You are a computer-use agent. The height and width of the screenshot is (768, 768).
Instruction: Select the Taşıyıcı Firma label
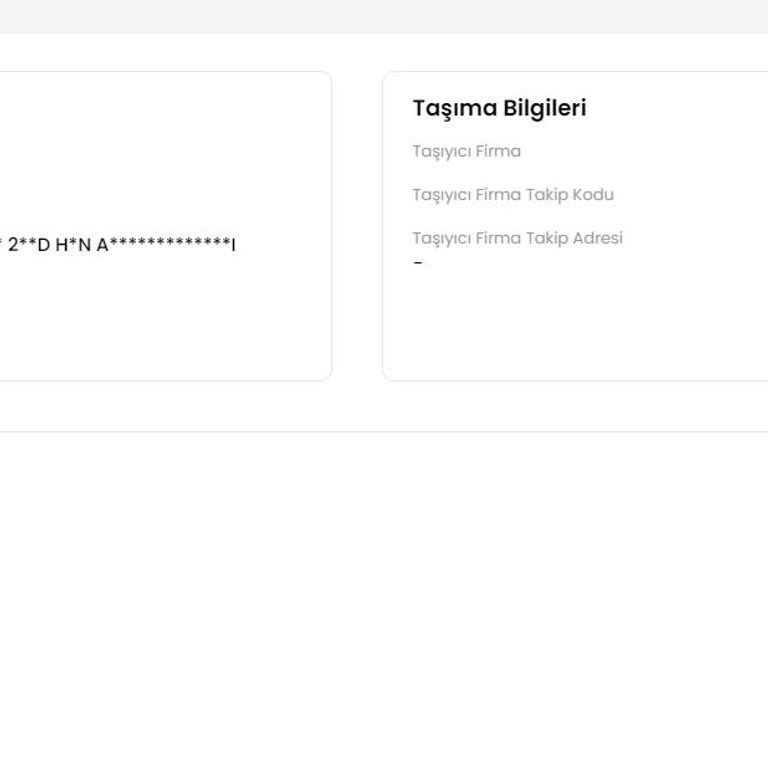(x=466, y=152)
